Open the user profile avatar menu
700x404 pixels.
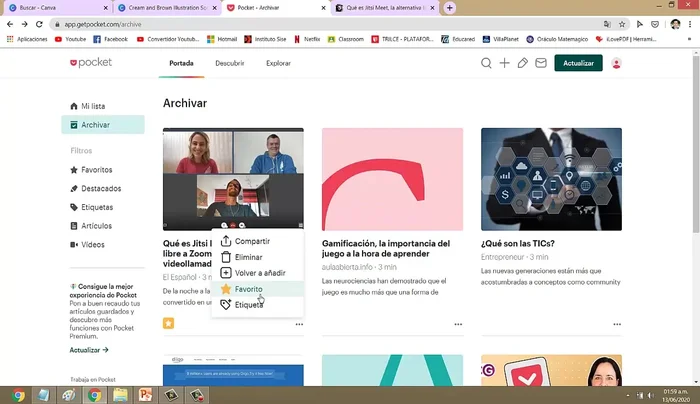pos(617,63)
